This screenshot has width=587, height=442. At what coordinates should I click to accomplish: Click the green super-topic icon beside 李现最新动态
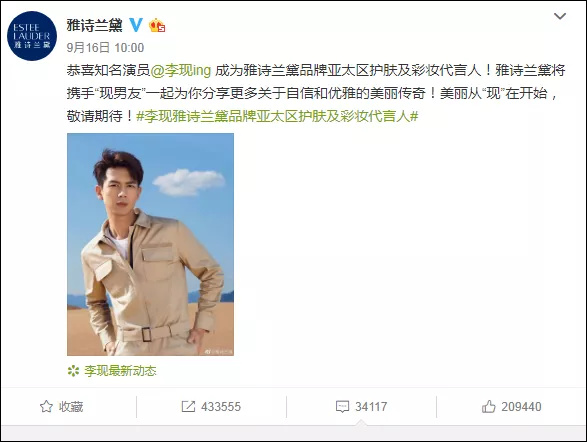coord(73,371)
